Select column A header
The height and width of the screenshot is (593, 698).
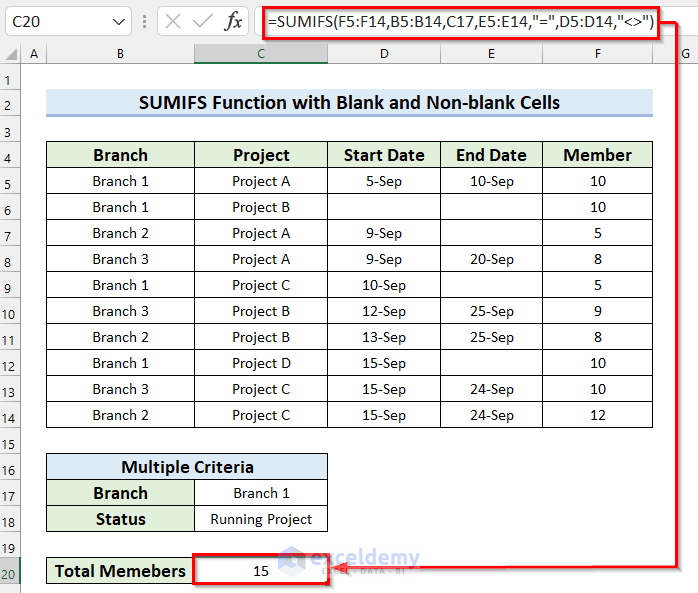pyautogui.click(x=34, y=54)
